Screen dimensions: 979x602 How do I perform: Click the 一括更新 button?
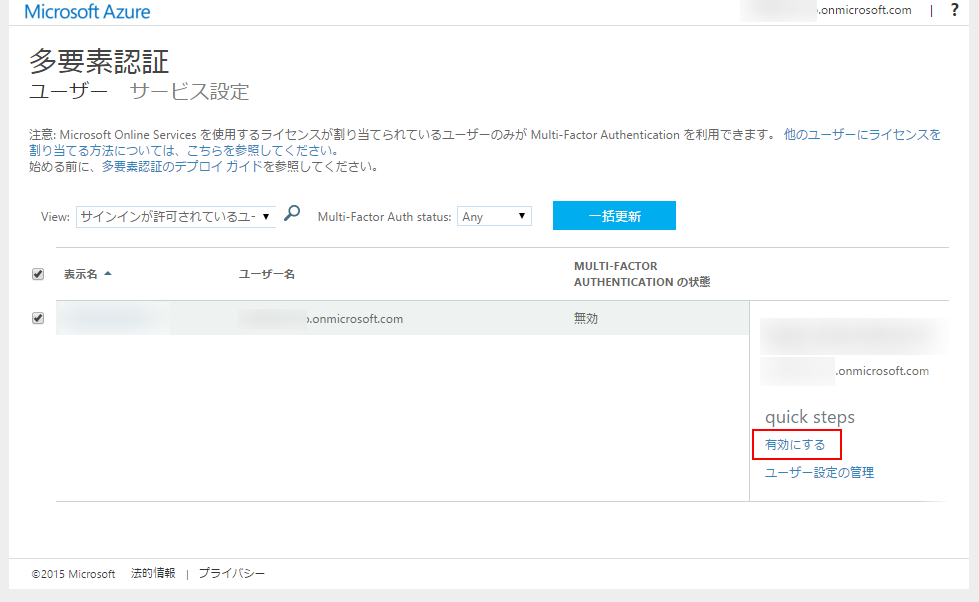point(614,215)
